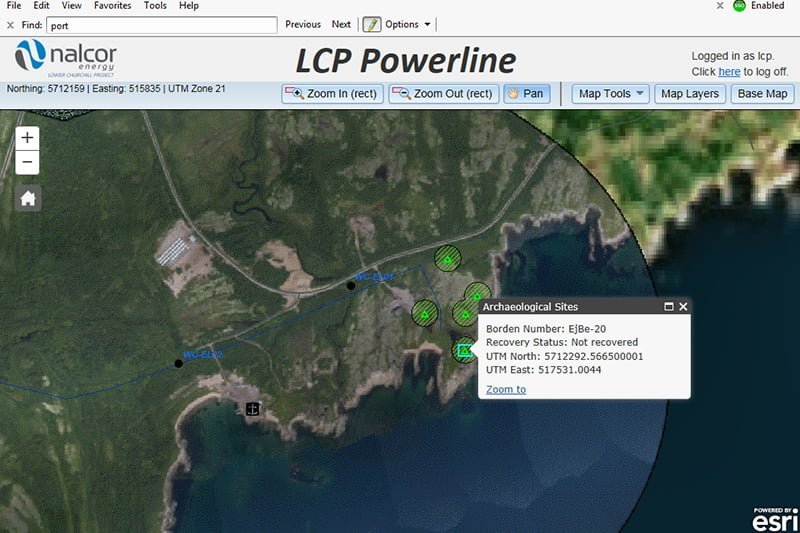
Task: Maximize the Archaeological Sites popup
Action: (669, 307)
